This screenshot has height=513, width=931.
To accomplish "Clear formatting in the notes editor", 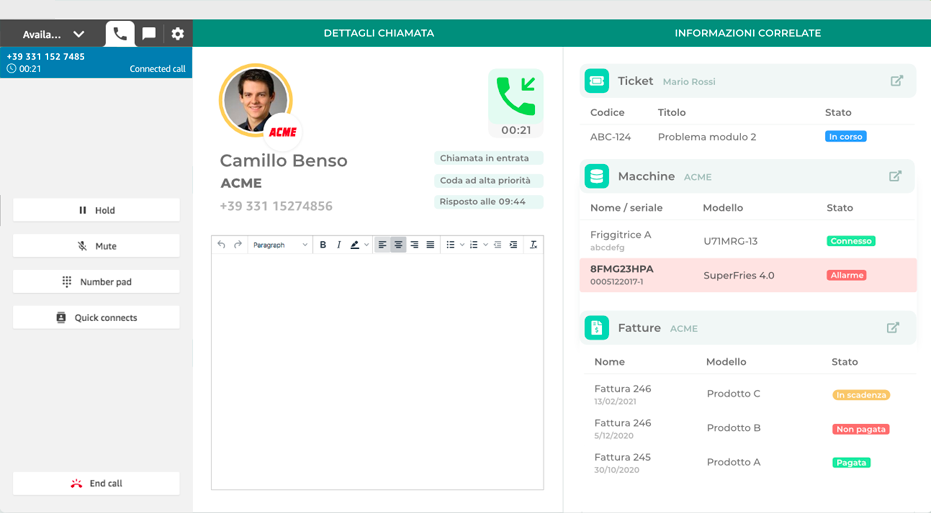I will pos(533,245).
